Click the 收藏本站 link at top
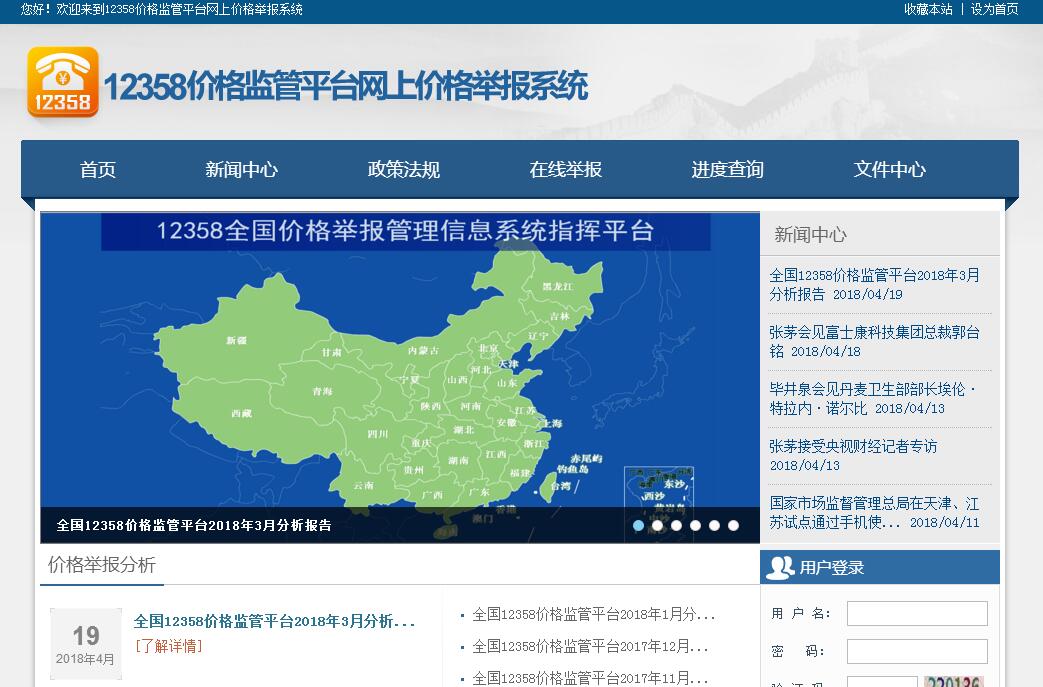 click(x=928, y=9)
